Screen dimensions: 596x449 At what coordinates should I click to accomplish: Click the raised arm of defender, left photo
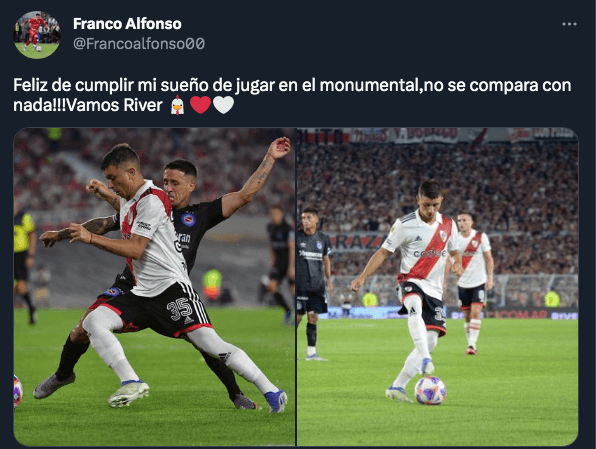(x=257, y=175)
